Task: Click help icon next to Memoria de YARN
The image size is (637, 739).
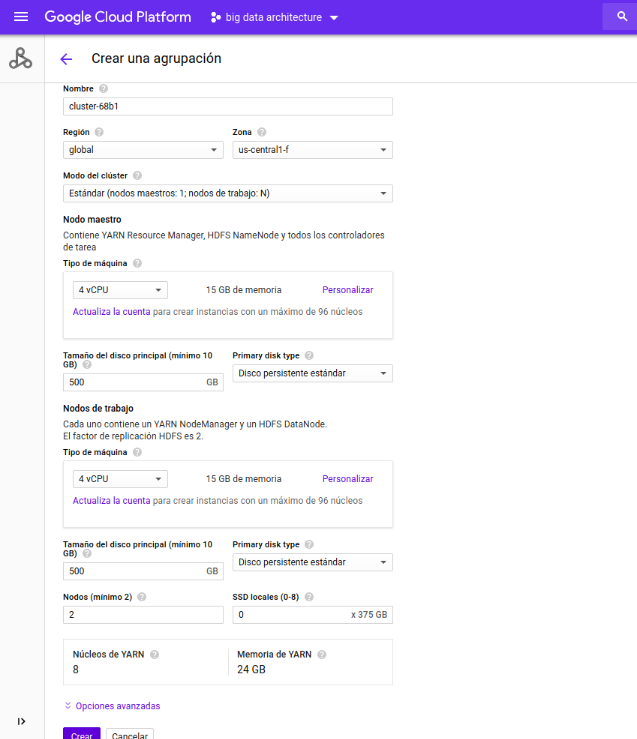Action: pyautogui.click(x=322, y=654)
